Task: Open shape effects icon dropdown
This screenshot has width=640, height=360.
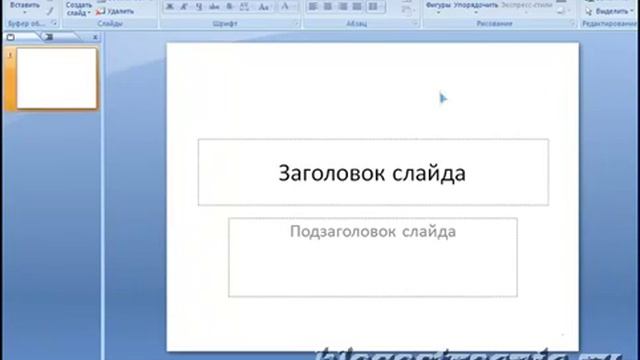Action: 562,11
